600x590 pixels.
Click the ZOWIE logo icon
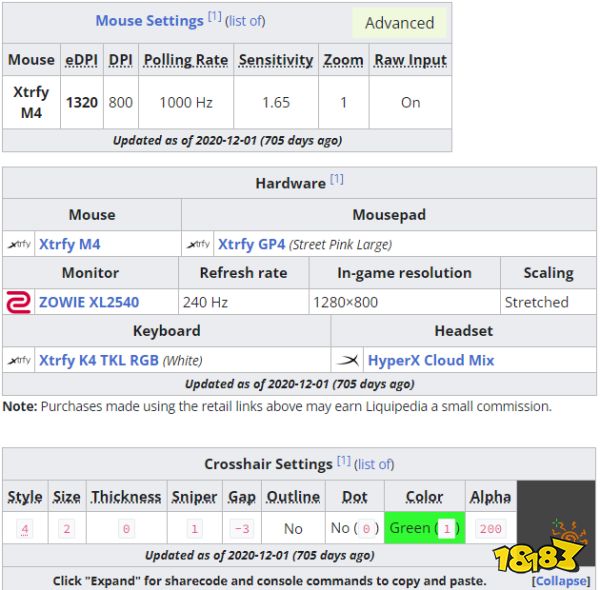tap(18, 302)
